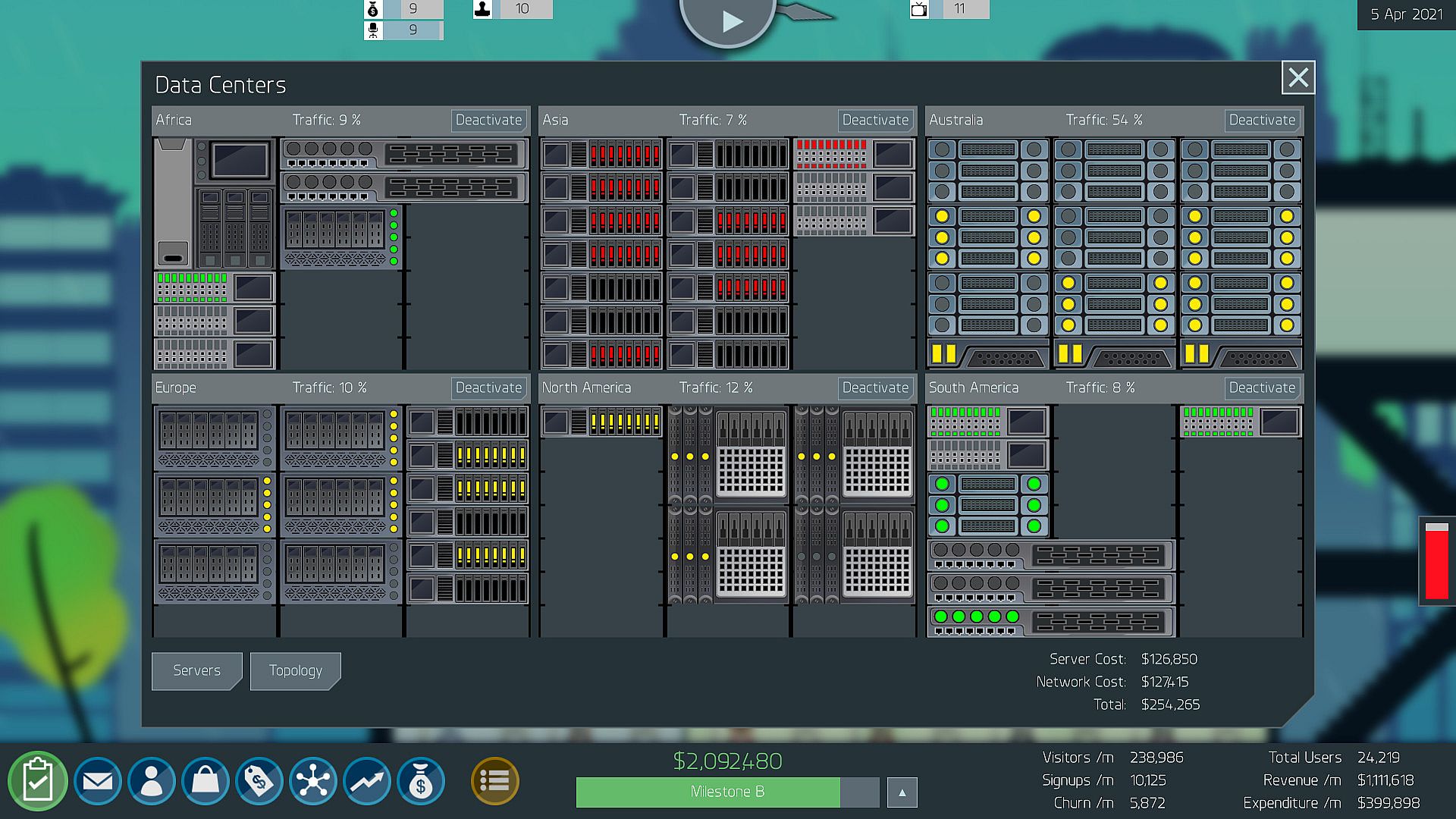Open the mail envelope icon
Image resolution: width=1456 pixels, height=819 pixels.
(98, 781)
